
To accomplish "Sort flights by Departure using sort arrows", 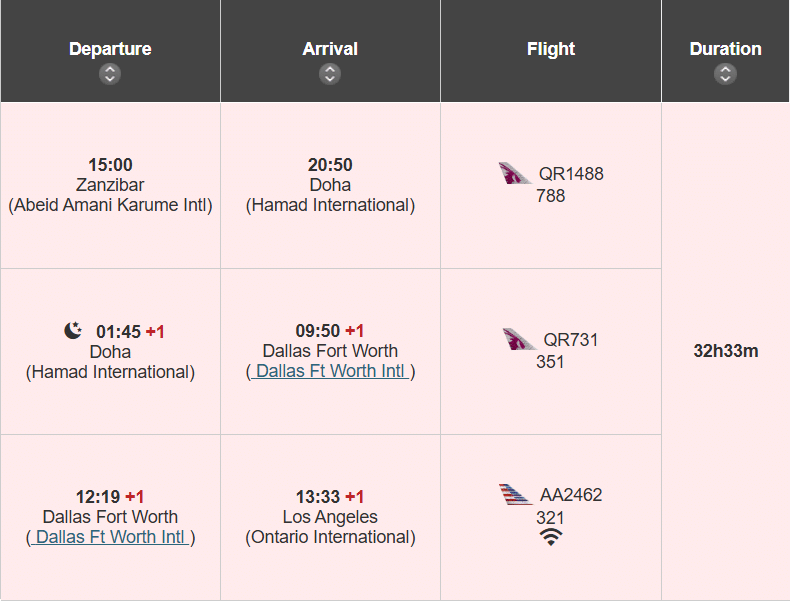I will point(110,74).
